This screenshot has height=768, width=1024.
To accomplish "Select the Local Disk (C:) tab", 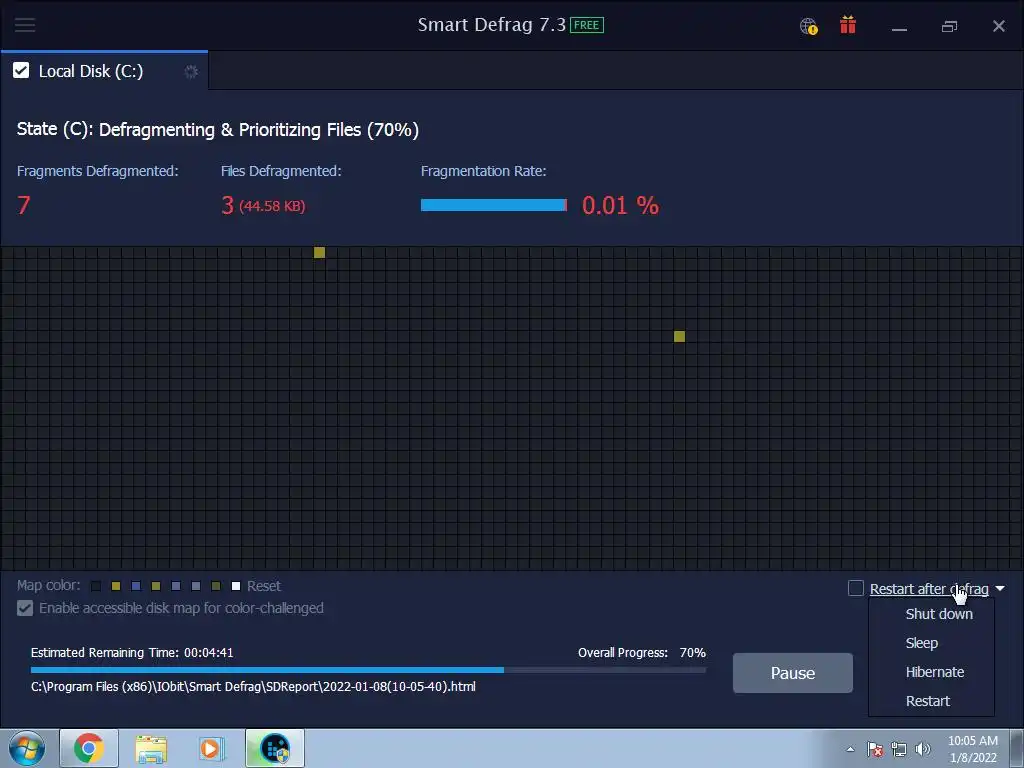I will click(x=104, y=71).
